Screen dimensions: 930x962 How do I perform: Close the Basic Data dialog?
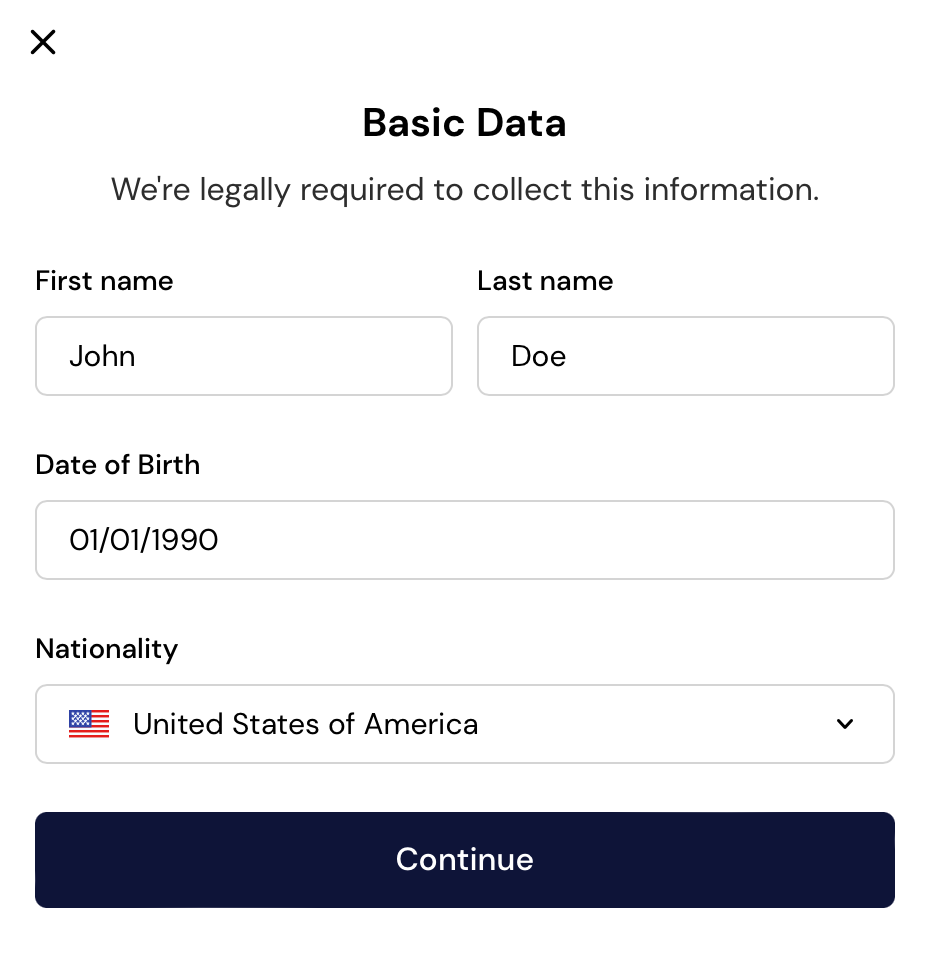(x=43, y=42)
